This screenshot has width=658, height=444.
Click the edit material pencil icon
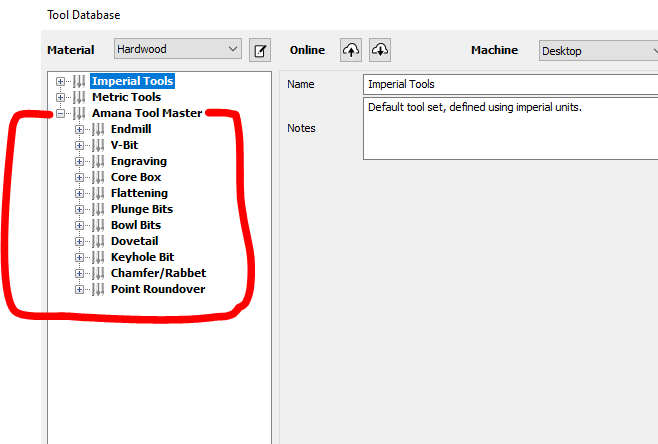pyautogui.click(x=260, y=50)
